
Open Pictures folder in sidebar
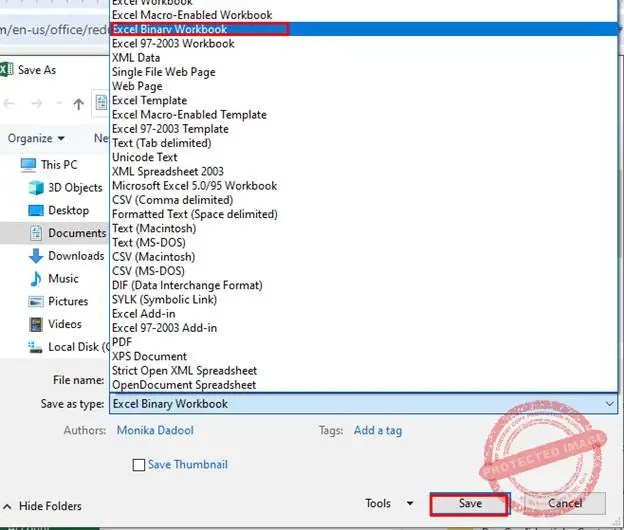(68, 301)
